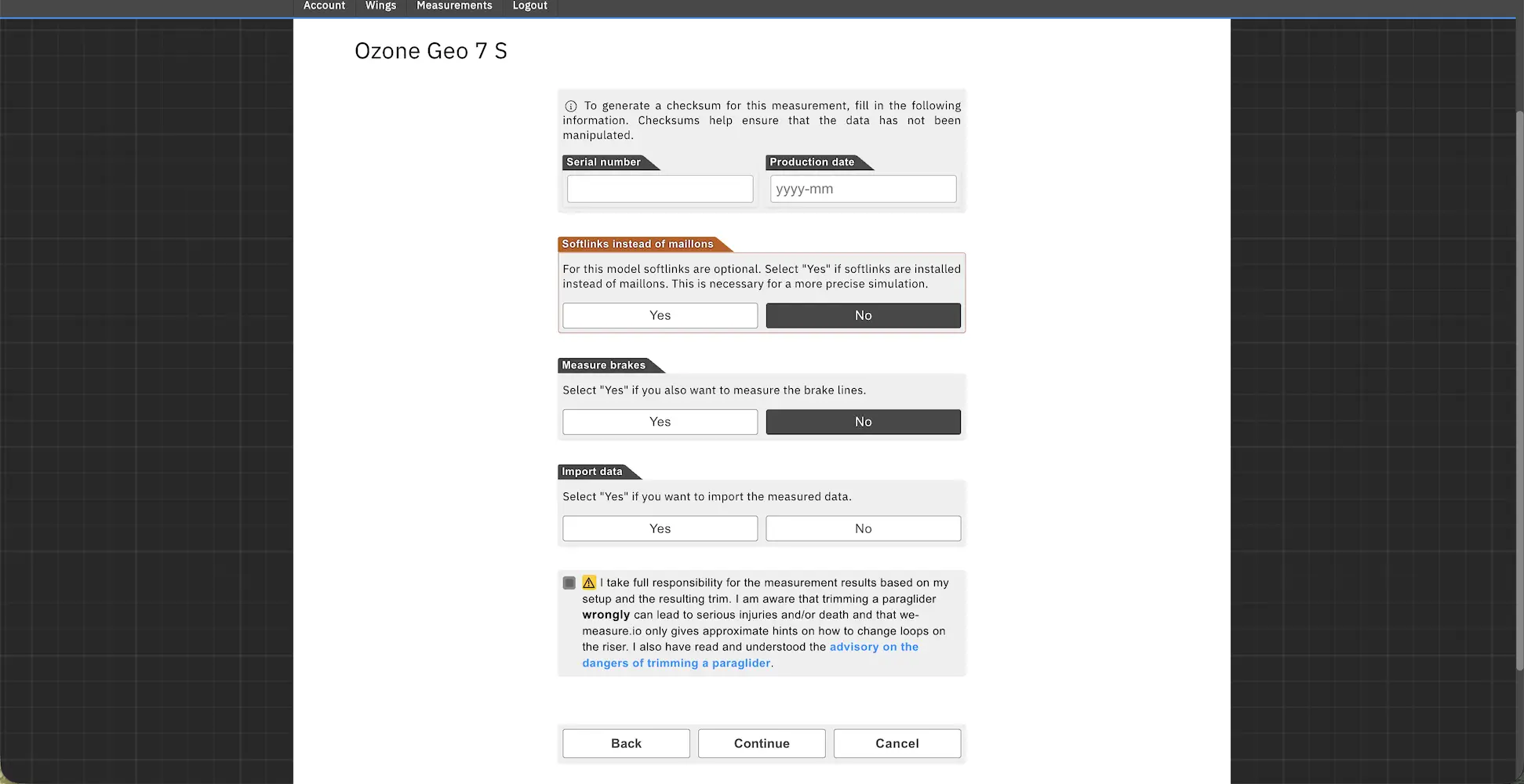Select Yes for softlinks instead of maillons
1524x784 pixels.
point(660,315)
